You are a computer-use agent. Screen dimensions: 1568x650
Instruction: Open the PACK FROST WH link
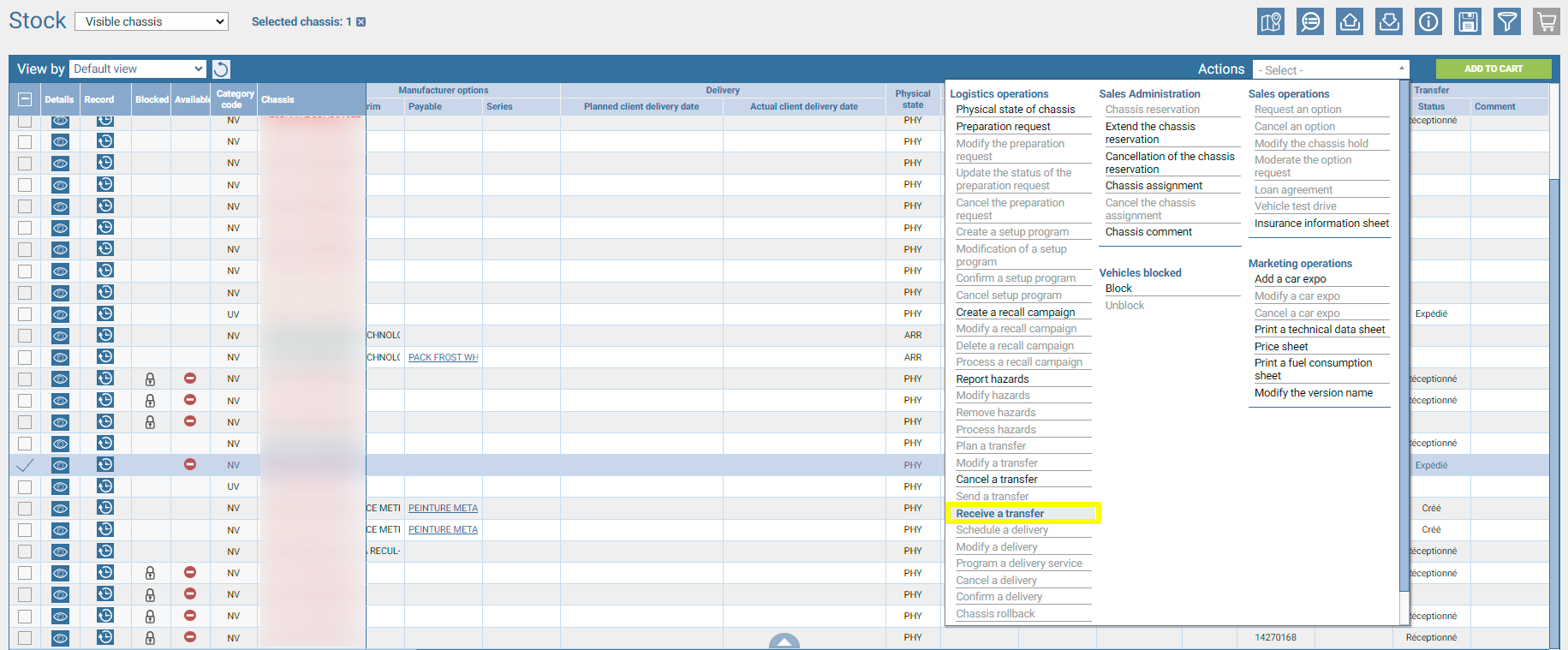coord(443,358)
